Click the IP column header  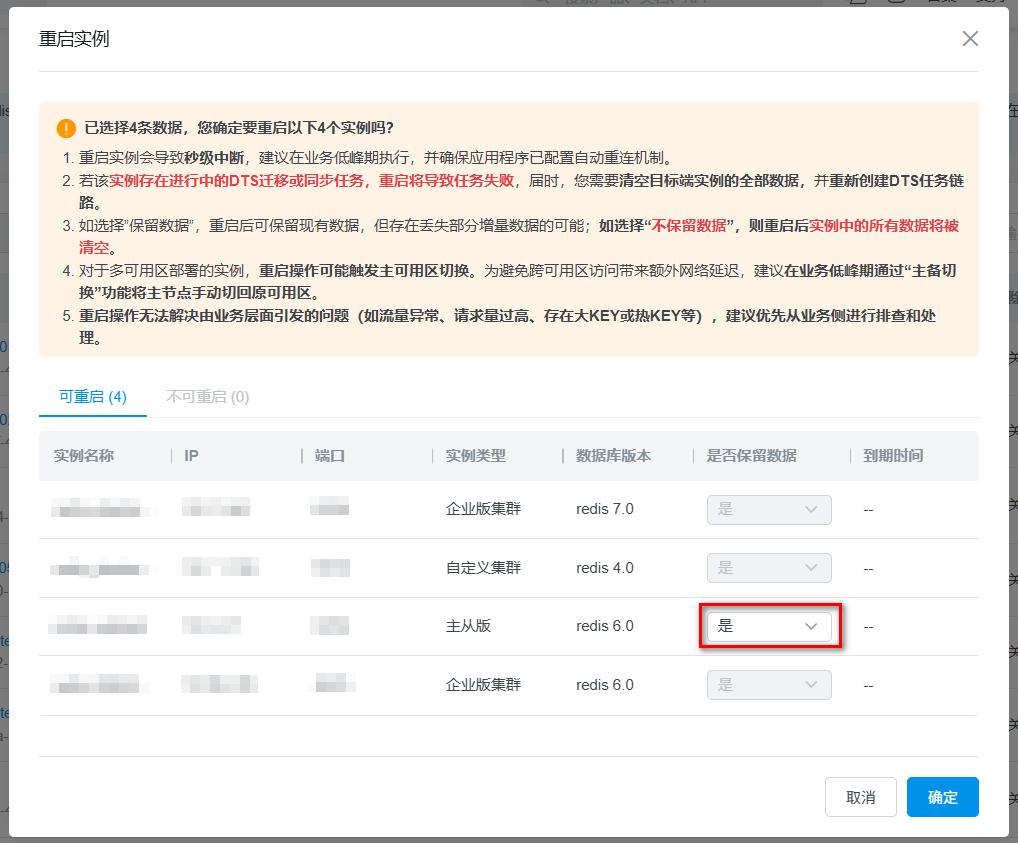[x=192, y=456]
